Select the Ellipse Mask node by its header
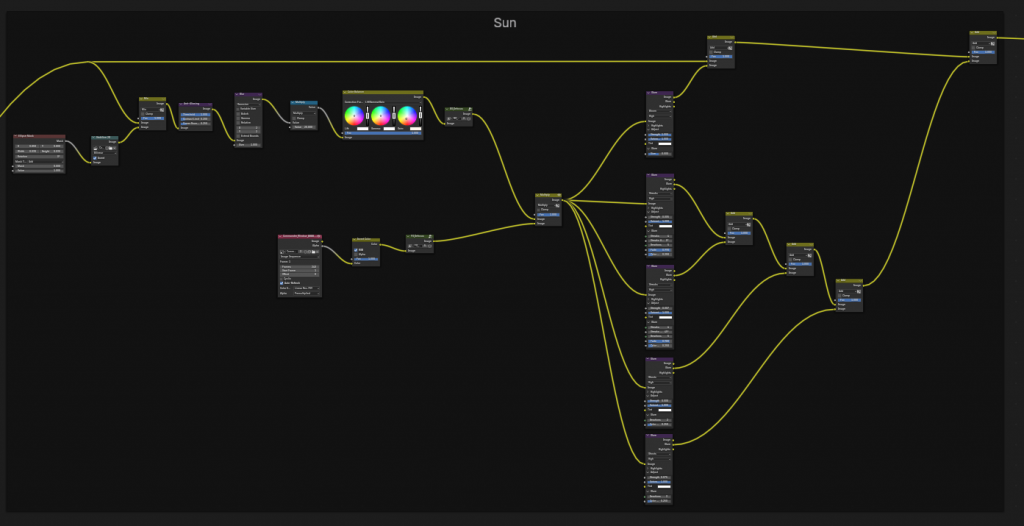 (40, 136)
